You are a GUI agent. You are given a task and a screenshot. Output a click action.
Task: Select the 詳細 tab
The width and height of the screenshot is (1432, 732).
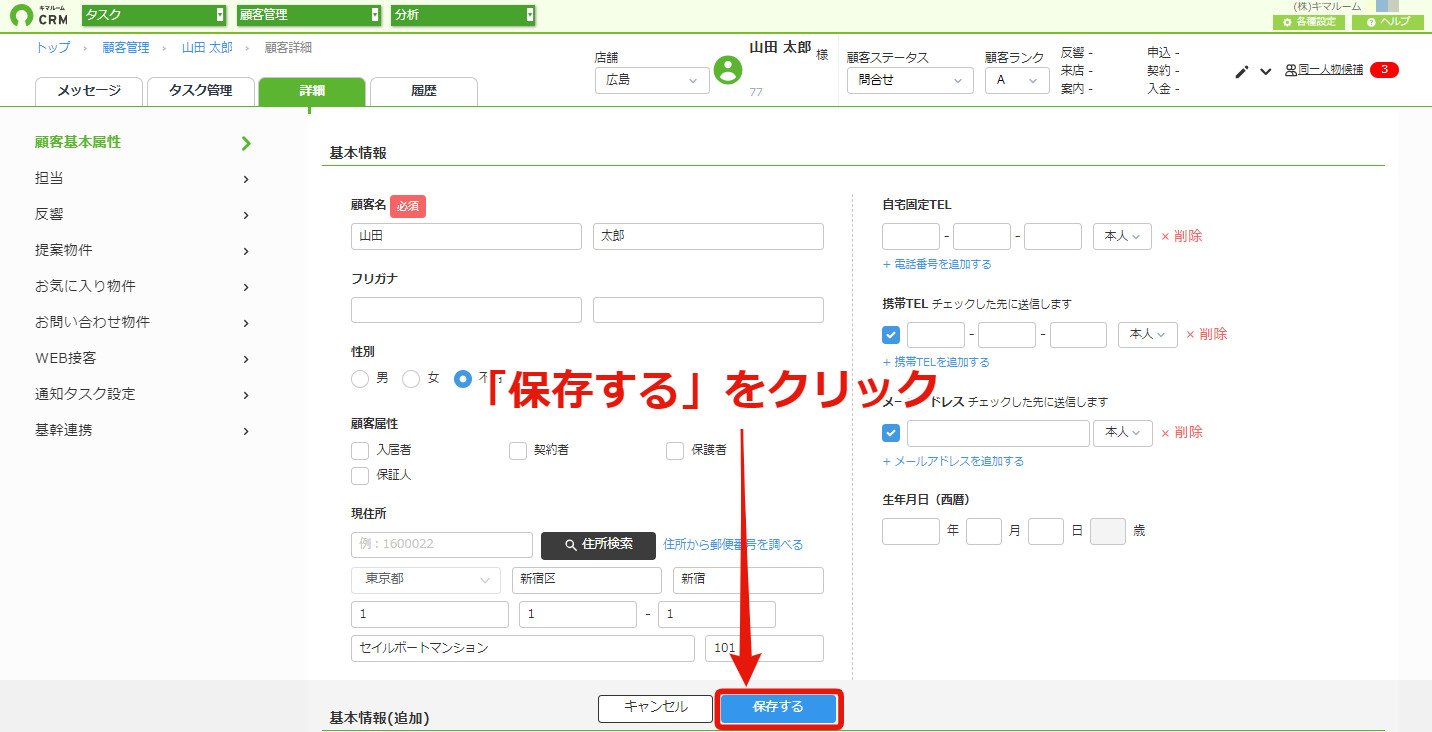click(312, 91)
